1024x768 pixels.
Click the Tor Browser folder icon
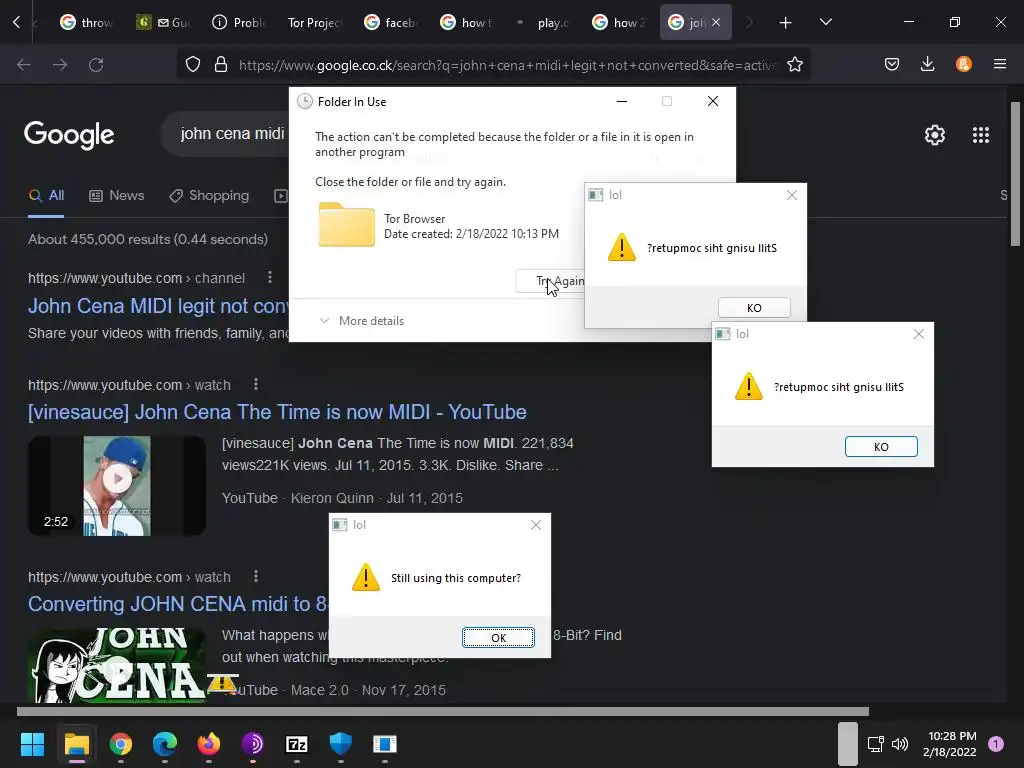pos(346,225)
